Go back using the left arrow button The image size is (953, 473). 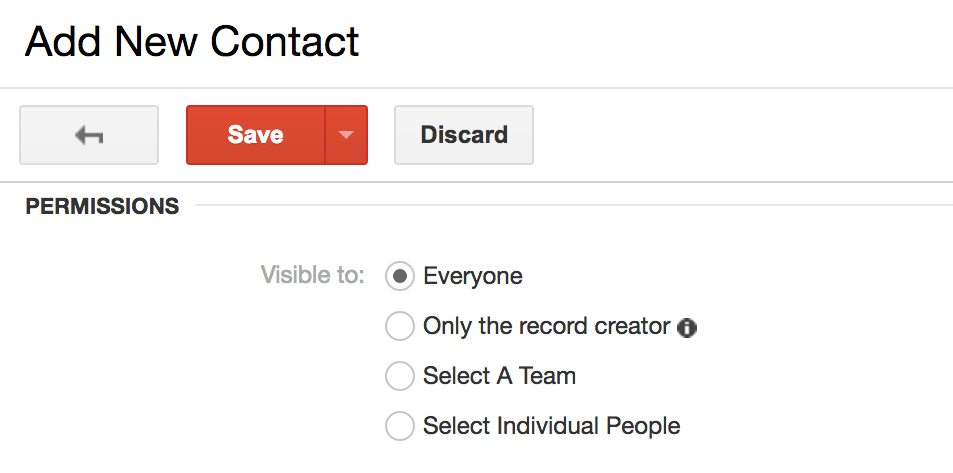89,135
